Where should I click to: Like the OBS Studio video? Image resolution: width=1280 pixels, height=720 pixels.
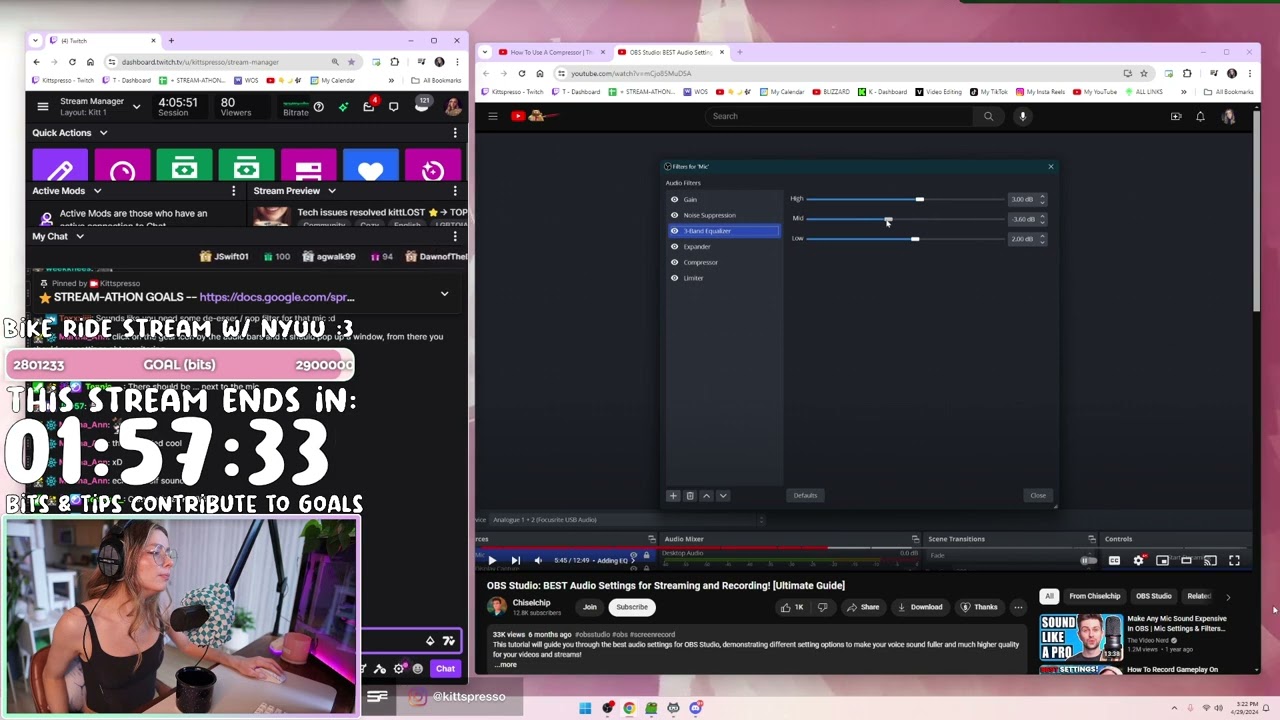point(793,607)
